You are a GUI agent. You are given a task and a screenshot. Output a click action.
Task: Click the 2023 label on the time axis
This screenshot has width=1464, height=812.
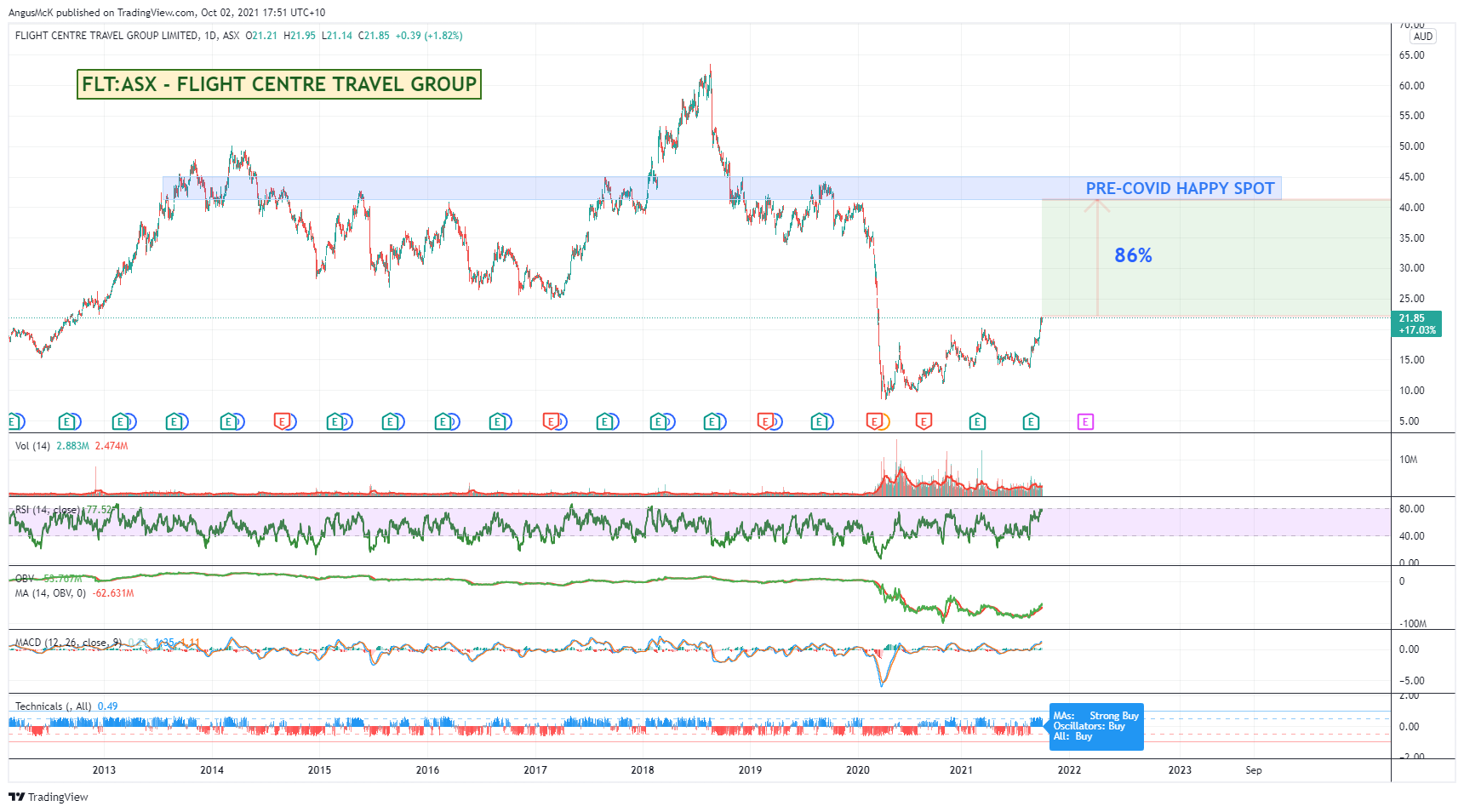coord(1180,770)
